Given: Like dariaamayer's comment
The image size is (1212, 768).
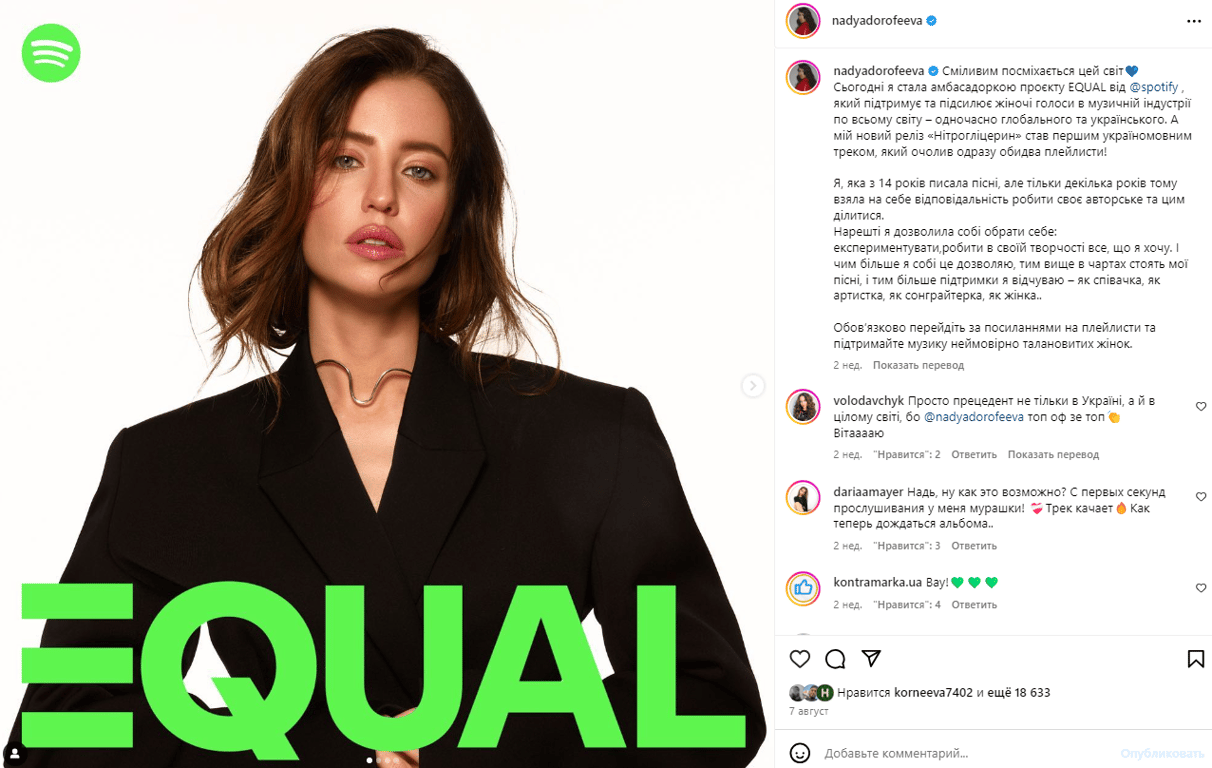Looking at the screenshot, I should coord(1201,497).
